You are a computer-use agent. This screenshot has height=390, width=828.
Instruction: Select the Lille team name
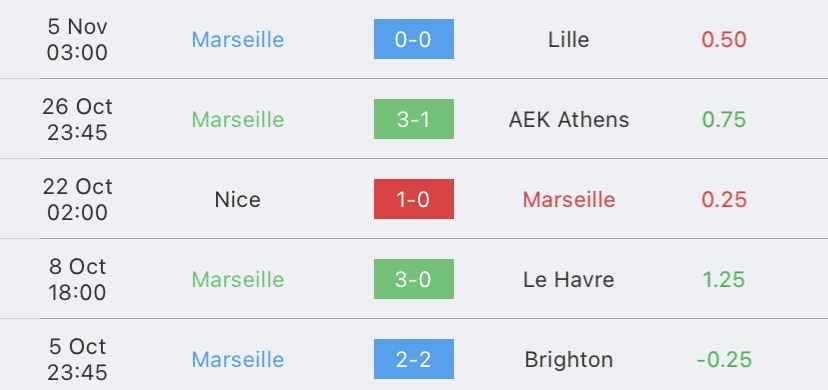tap(569, 40)
